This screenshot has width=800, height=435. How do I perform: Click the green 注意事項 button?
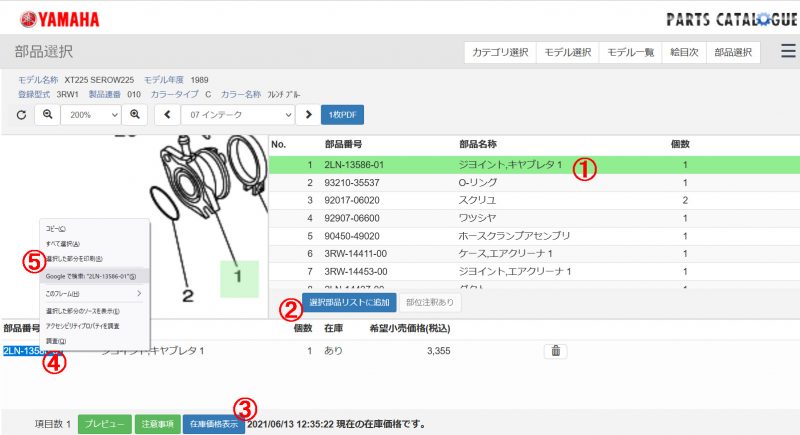tap(158, 424)
